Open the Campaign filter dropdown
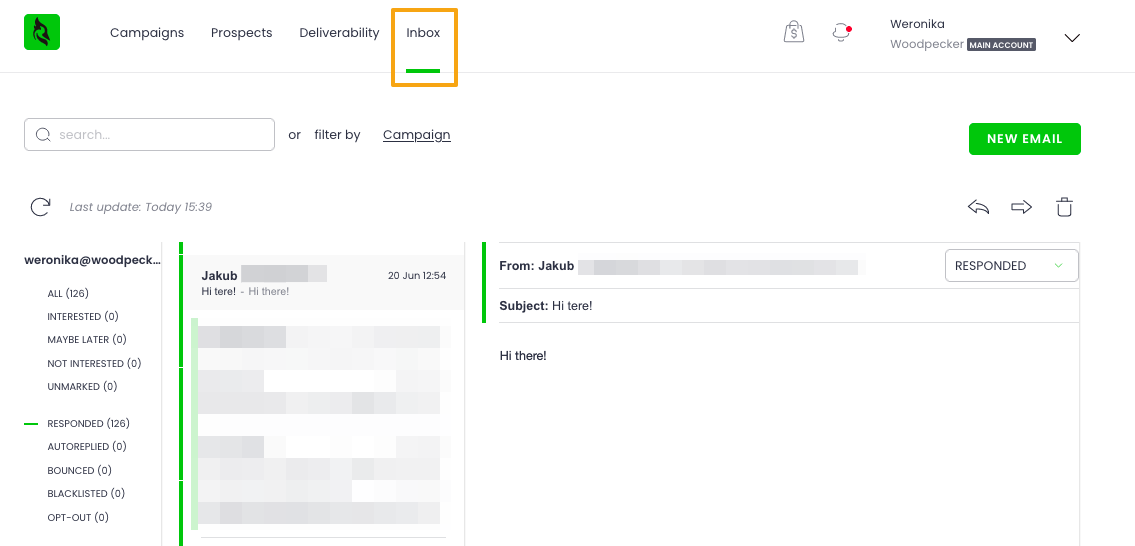The image size is (1135, 546). point(416,135)
